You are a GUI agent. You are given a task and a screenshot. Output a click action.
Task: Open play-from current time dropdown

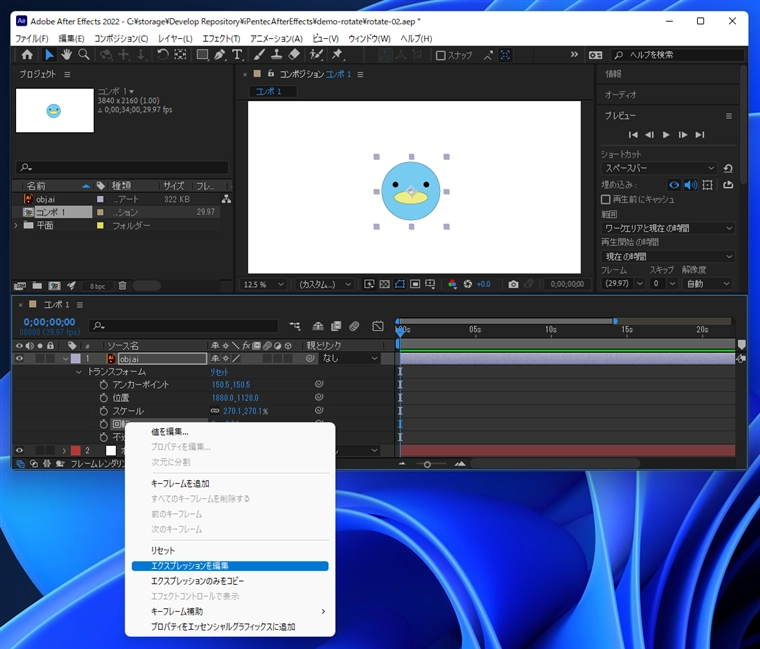(x=668, y=256)
